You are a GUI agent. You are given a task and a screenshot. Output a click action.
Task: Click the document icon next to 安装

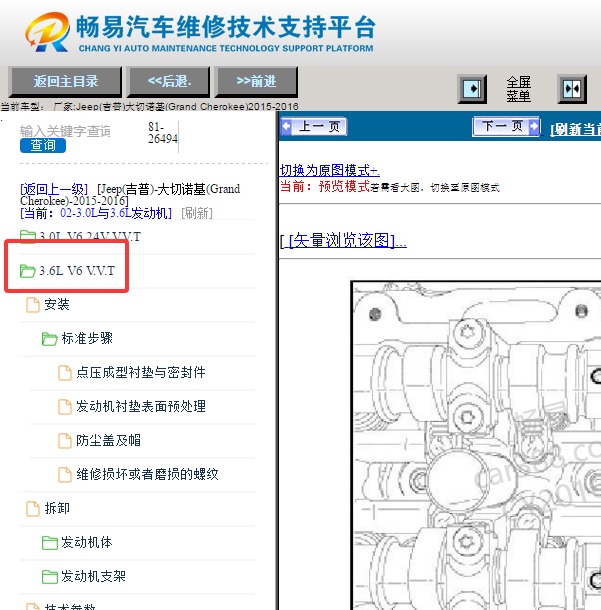pyautogui.click(x=33, y=305)
